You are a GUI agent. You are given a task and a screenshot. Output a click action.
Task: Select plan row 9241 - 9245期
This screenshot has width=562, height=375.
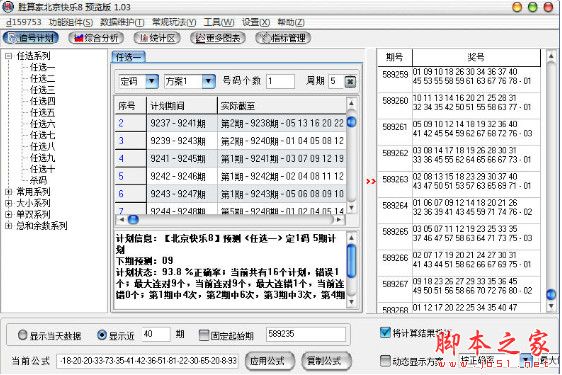pos(230,158)
